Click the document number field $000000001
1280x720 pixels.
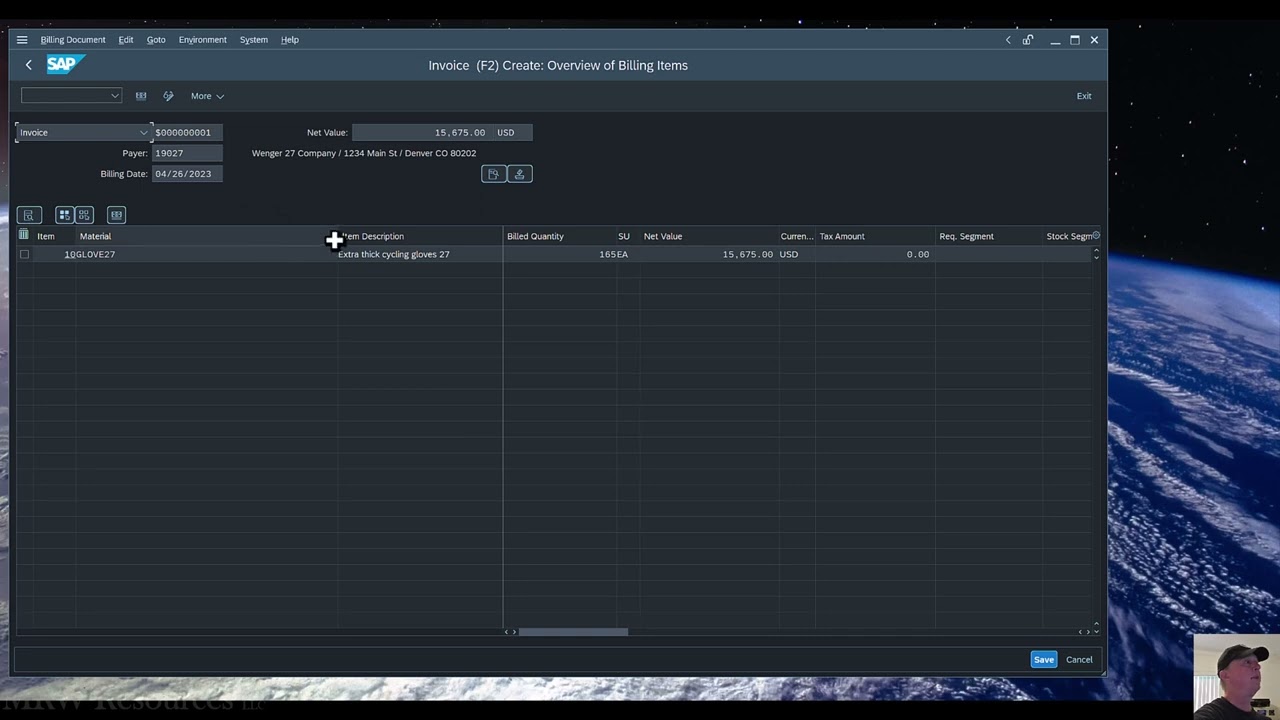(x=187, y=132)
